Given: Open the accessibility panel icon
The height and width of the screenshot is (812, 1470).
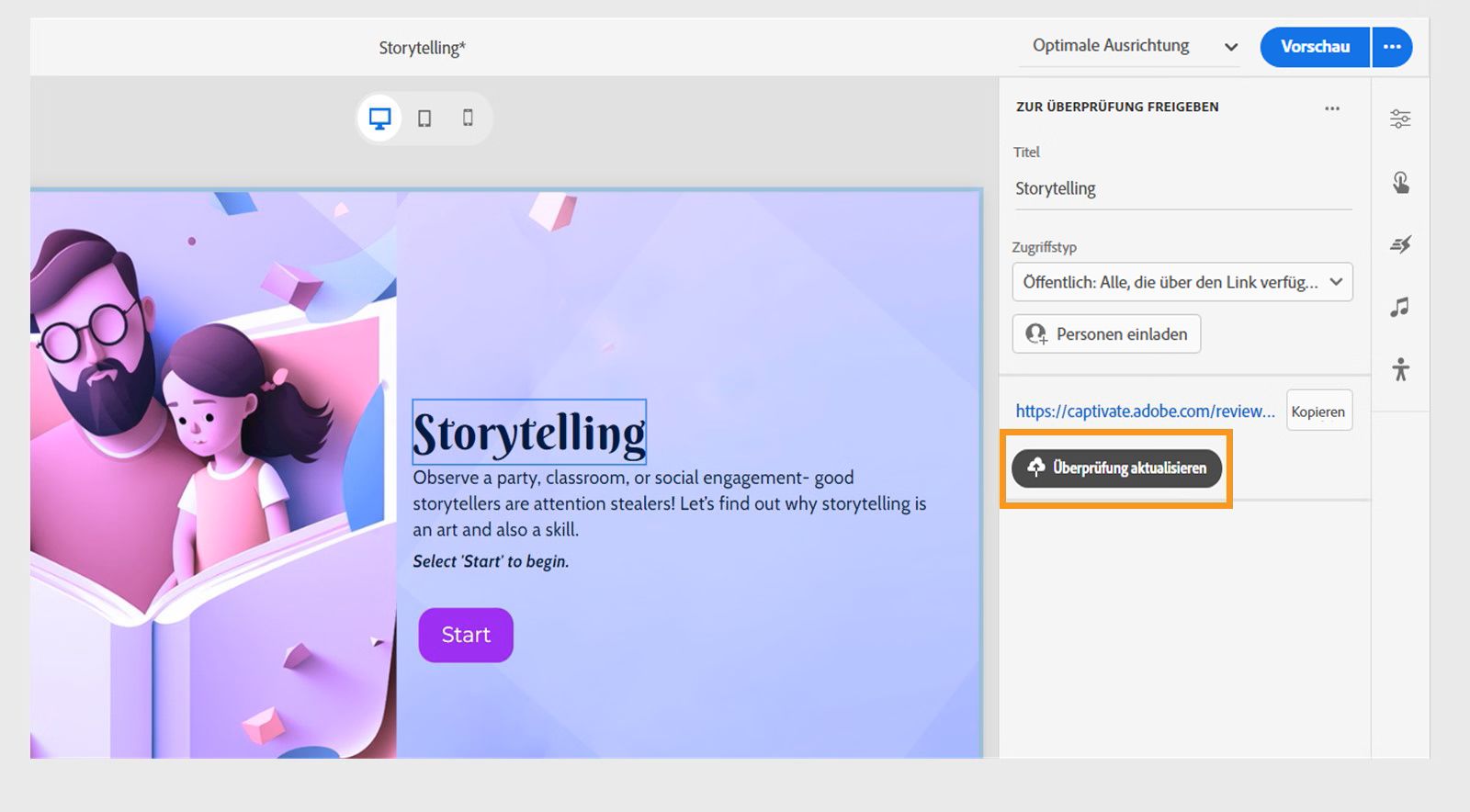Looking at the screenshot, I should pos(1400,369).
